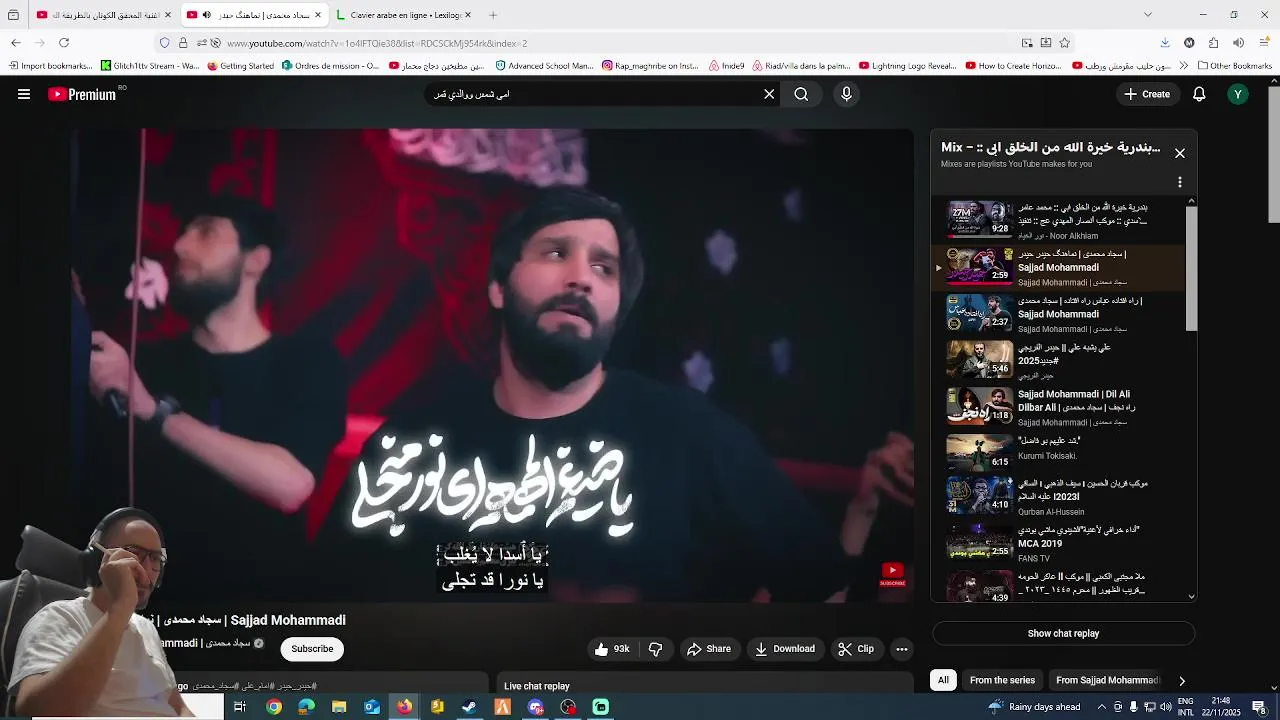Go to YouTube Premium home logo
The width and height of the screenshot is (1280, 720).
pos(82,94)
